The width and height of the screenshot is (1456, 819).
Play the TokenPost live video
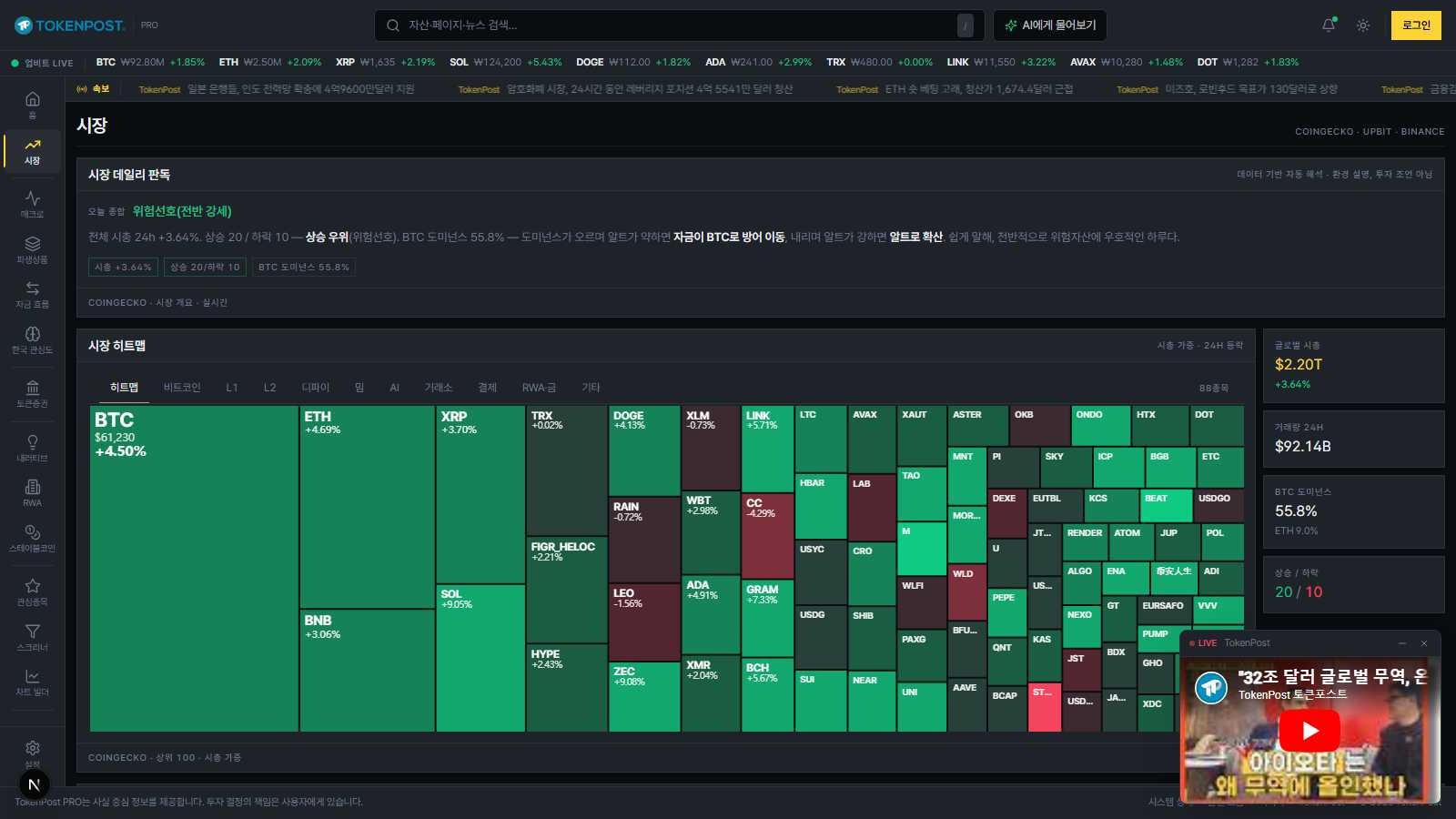[1309, 730]
